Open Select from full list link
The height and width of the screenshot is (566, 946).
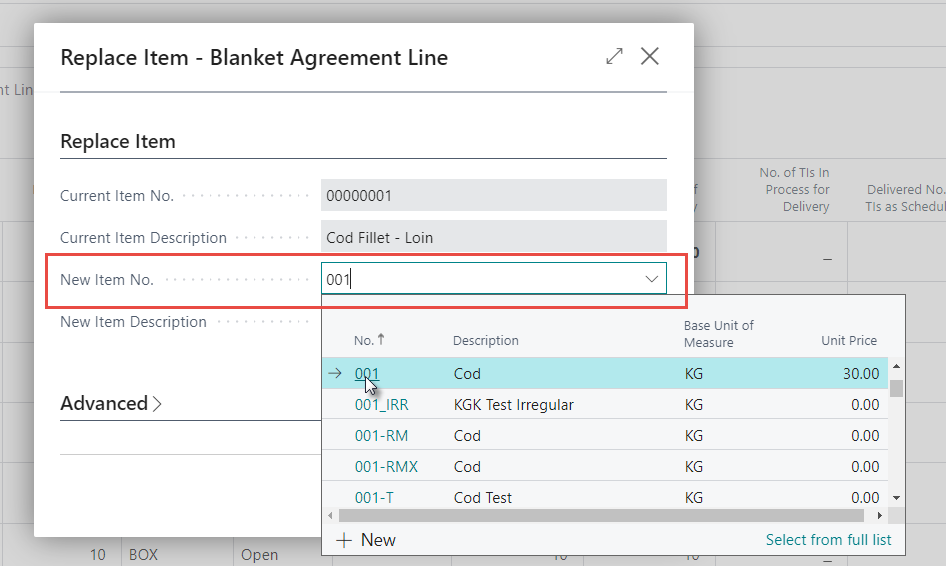(828, 540)
